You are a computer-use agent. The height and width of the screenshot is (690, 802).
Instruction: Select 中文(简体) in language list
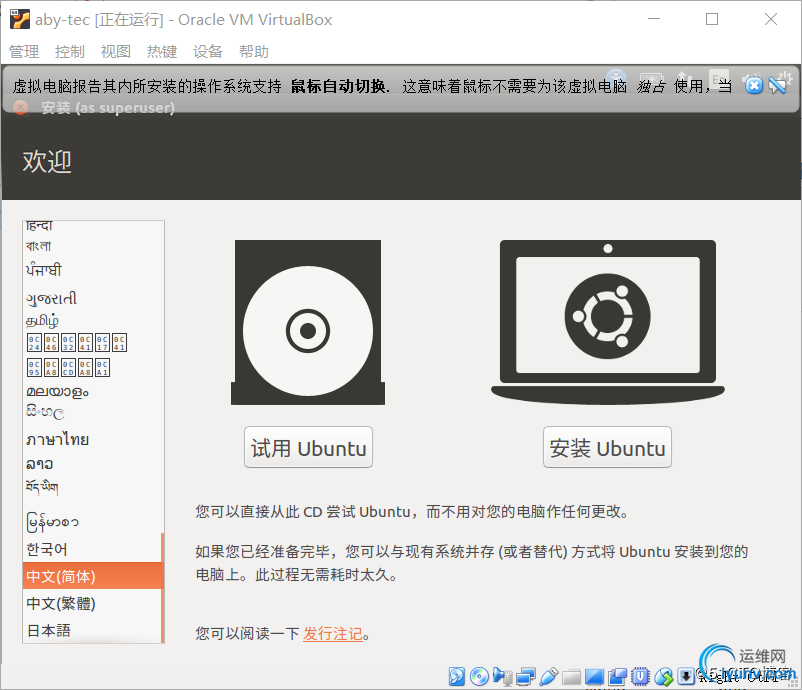92,576
